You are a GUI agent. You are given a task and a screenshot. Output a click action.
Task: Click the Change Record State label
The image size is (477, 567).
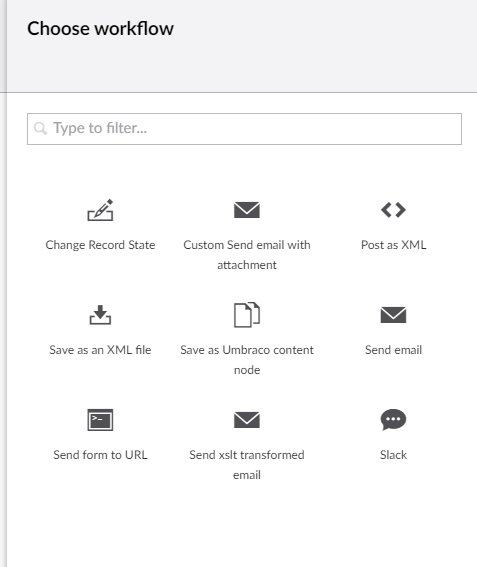click(x=100, y=245)
